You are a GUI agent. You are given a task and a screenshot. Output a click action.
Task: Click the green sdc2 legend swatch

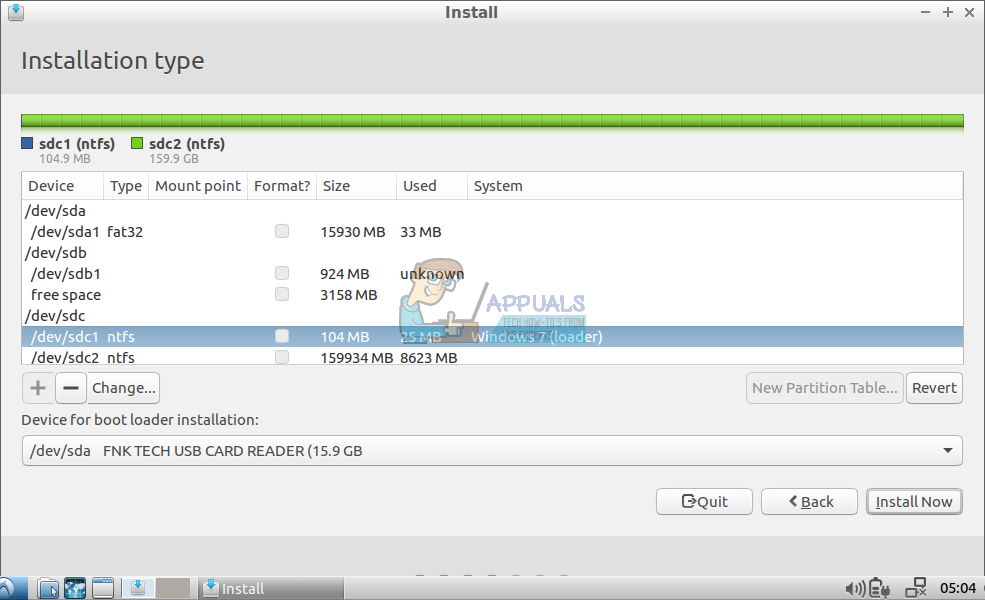pyautogui.click(x=137, y=143)
